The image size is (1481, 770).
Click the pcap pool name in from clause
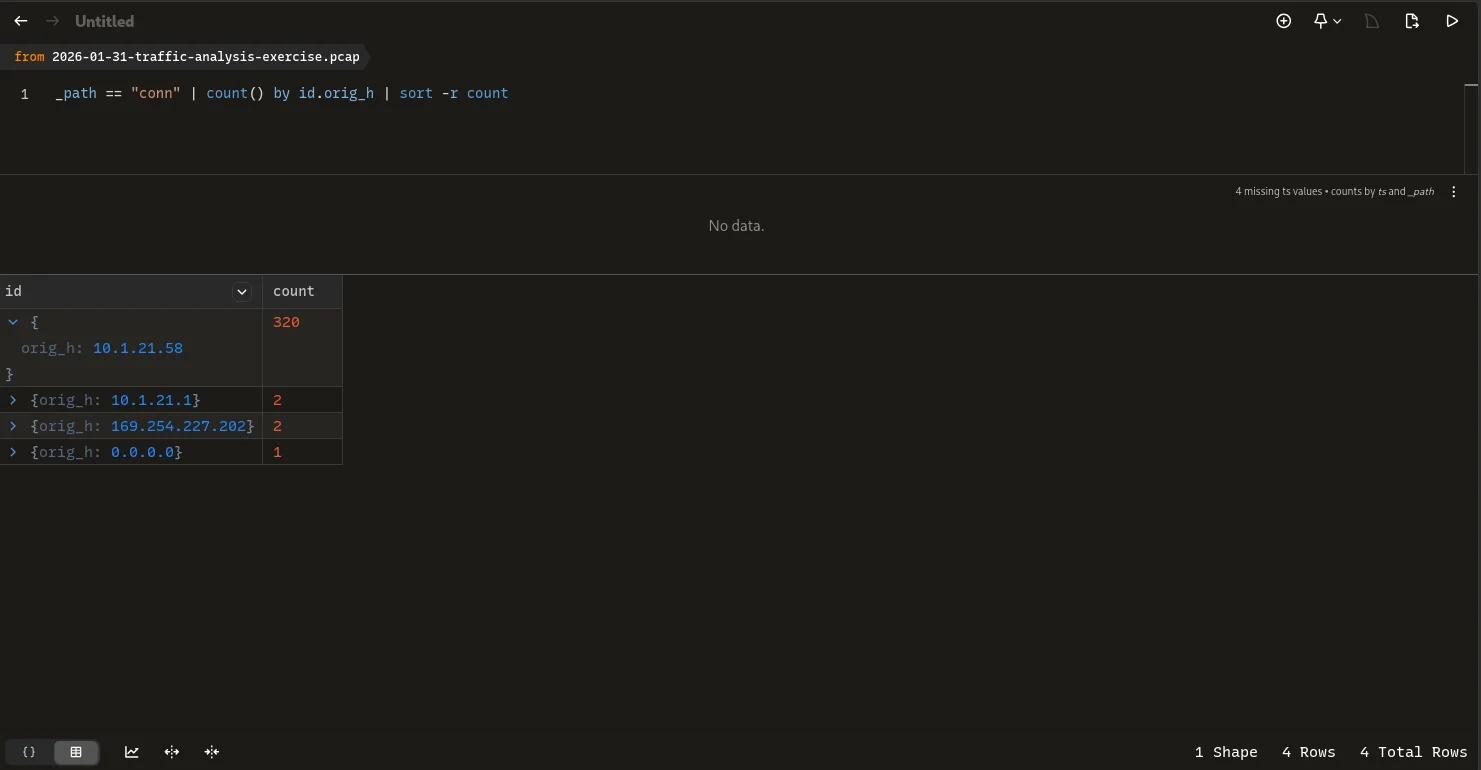point(205,57)
